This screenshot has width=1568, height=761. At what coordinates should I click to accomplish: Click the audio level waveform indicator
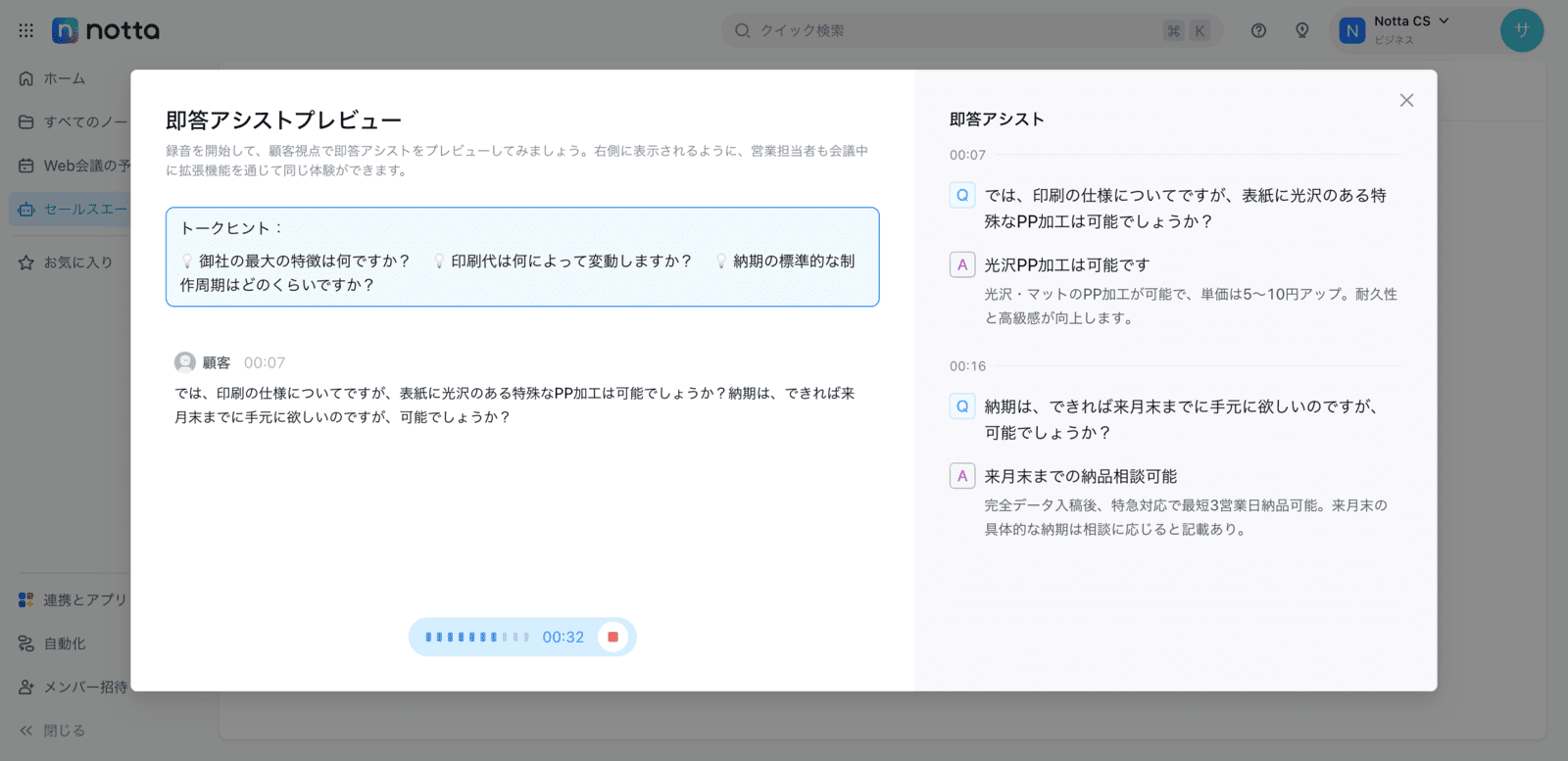click(x=477, y=637)
